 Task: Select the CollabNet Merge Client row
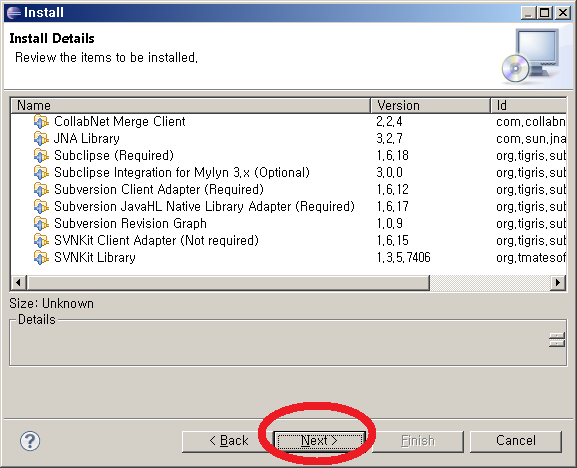click(288, 121)
